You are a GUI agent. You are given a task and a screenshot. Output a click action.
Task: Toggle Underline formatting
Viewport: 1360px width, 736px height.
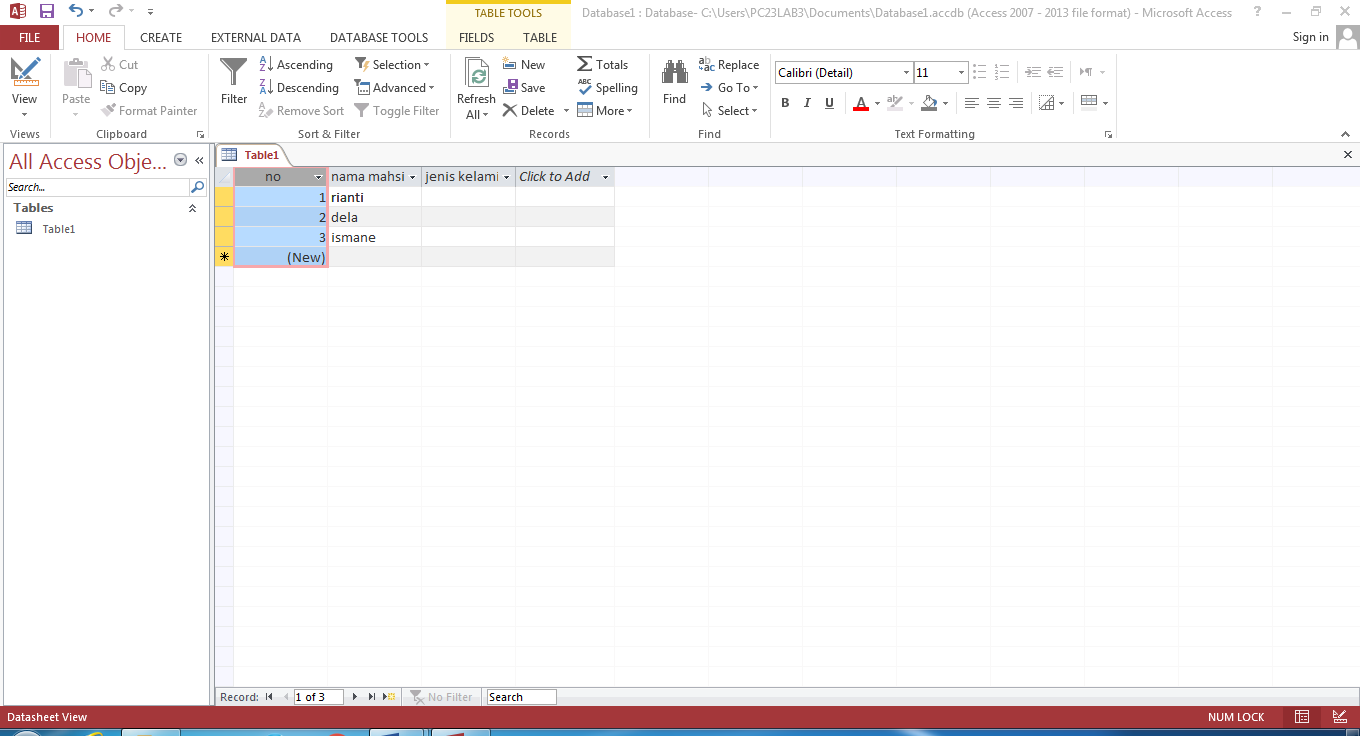(829, 103)
